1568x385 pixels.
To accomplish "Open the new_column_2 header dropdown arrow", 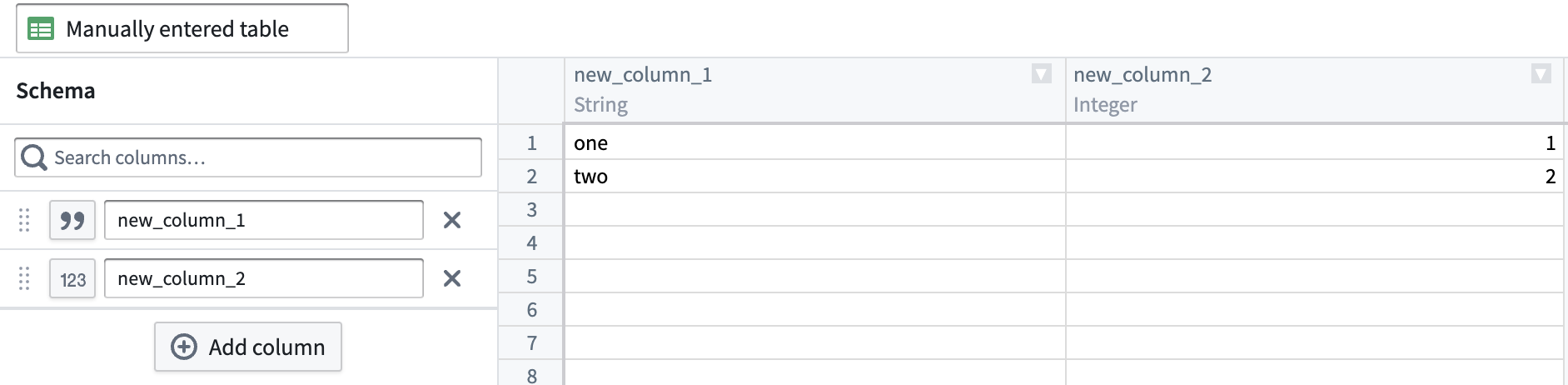I will point(1541,74).
